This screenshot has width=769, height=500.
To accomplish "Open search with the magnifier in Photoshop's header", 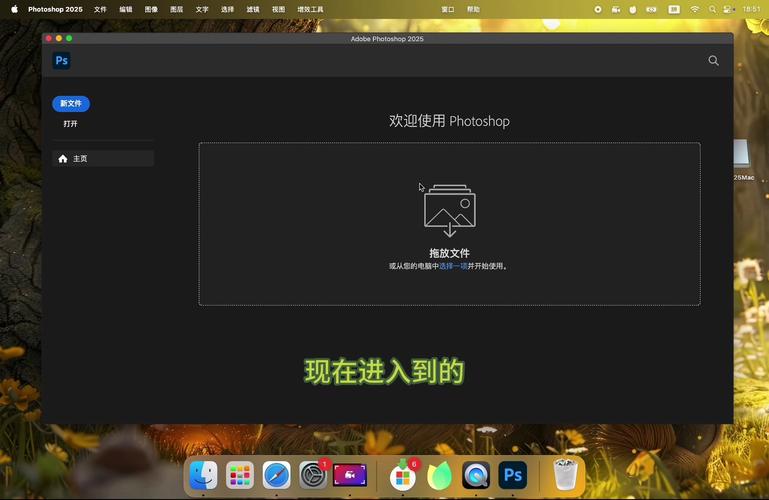I will tap(714, 60).
